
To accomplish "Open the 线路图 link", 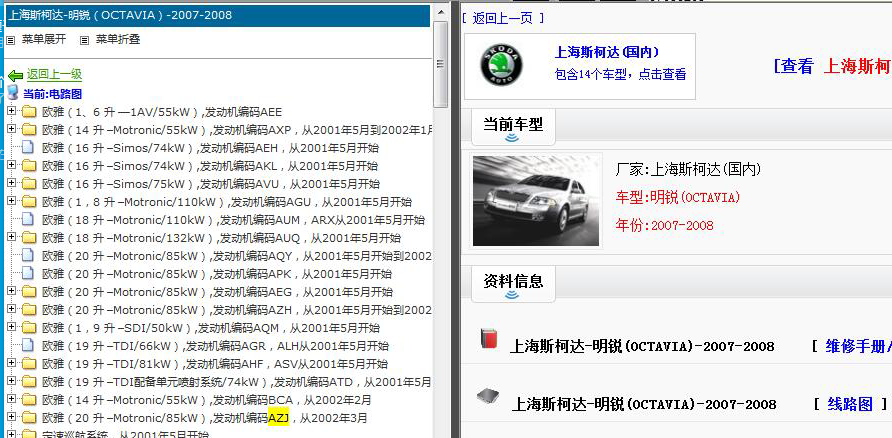I will pyautogui.click(x=850, y=404).
